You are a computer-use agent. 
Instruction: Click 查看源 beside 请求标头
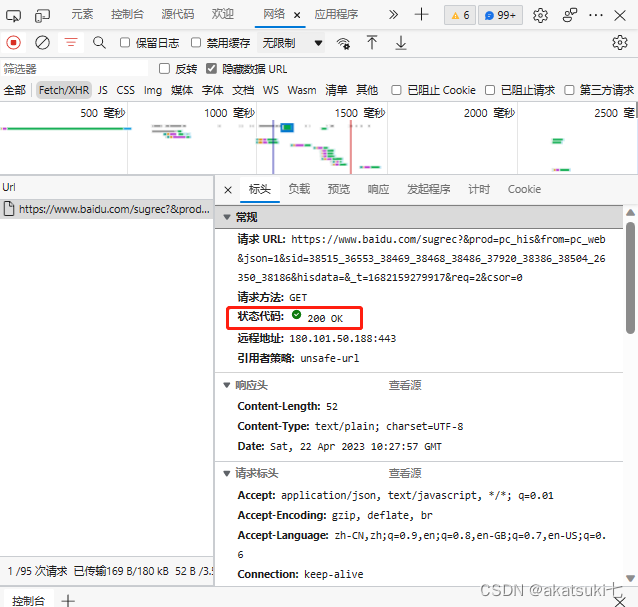click(405, 473)
